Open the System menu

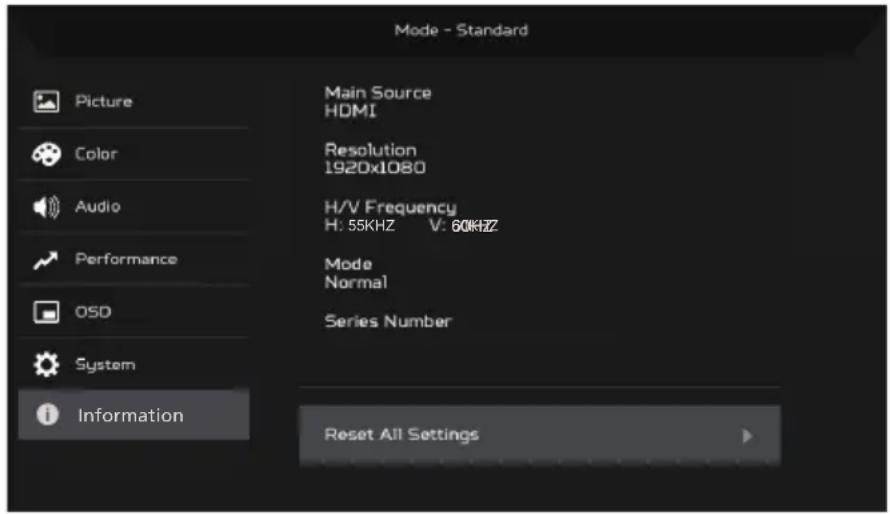[134, 364]
